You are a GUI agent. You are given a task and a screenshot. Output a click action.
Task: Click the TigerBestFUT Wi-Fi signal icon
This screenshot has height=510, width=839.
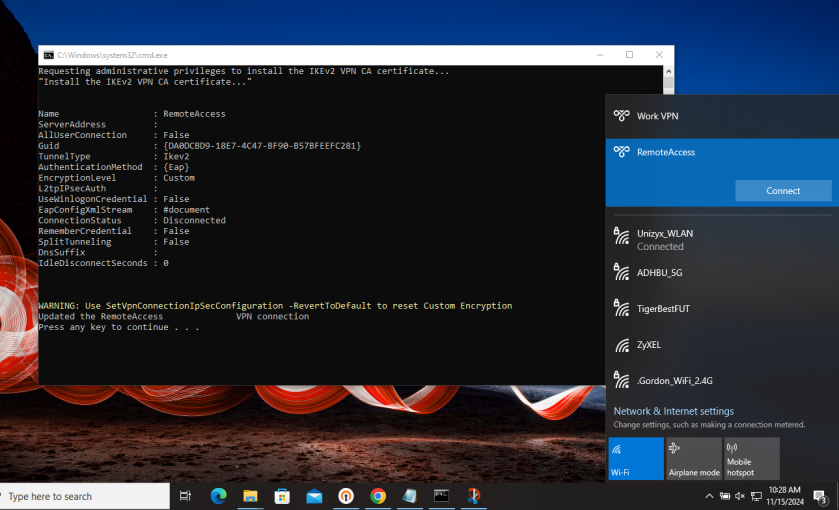(x=621, y=308)
